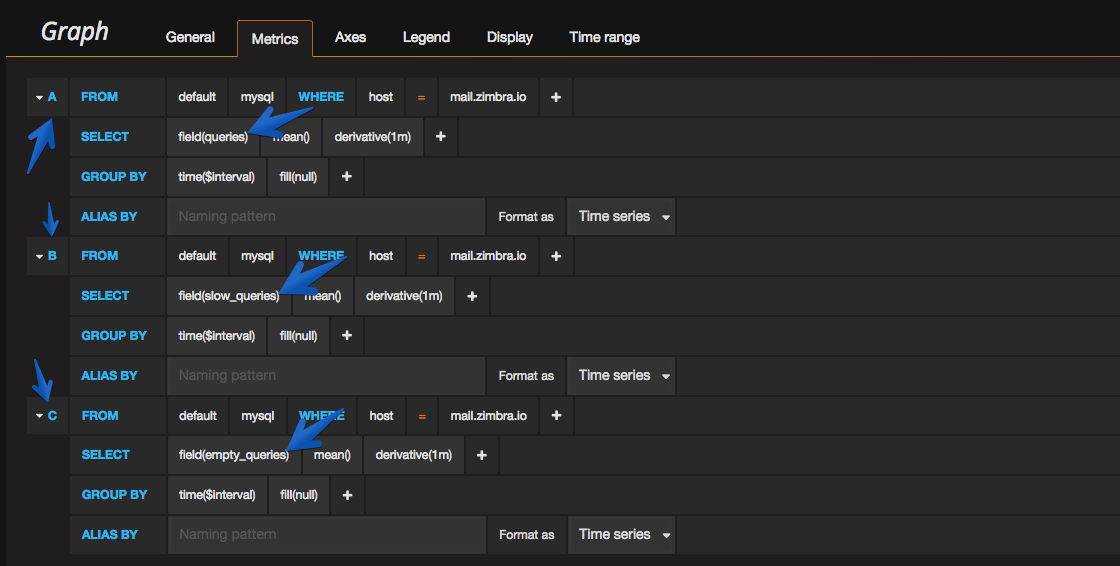
Task: Add a WHERE condition in query C
Action: click(x=556, y=415)
